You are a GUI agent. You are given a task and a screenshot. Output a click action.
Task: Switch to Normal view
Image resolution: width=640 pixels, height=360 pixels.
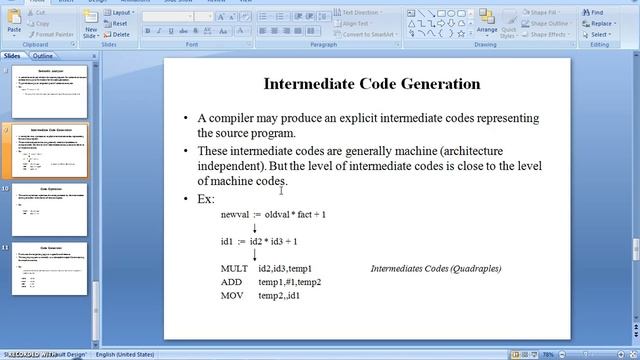pyautogui.click(x=516, y=355)
